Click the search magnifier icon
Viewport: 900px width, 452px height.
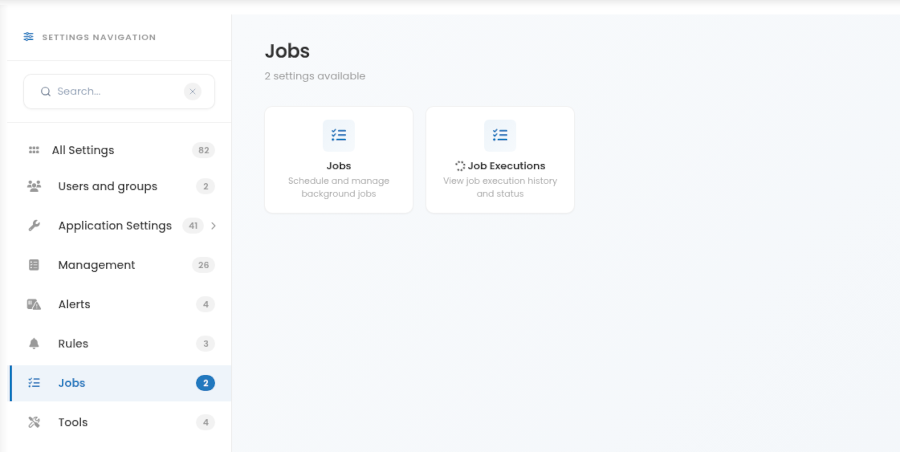point(45,91)
